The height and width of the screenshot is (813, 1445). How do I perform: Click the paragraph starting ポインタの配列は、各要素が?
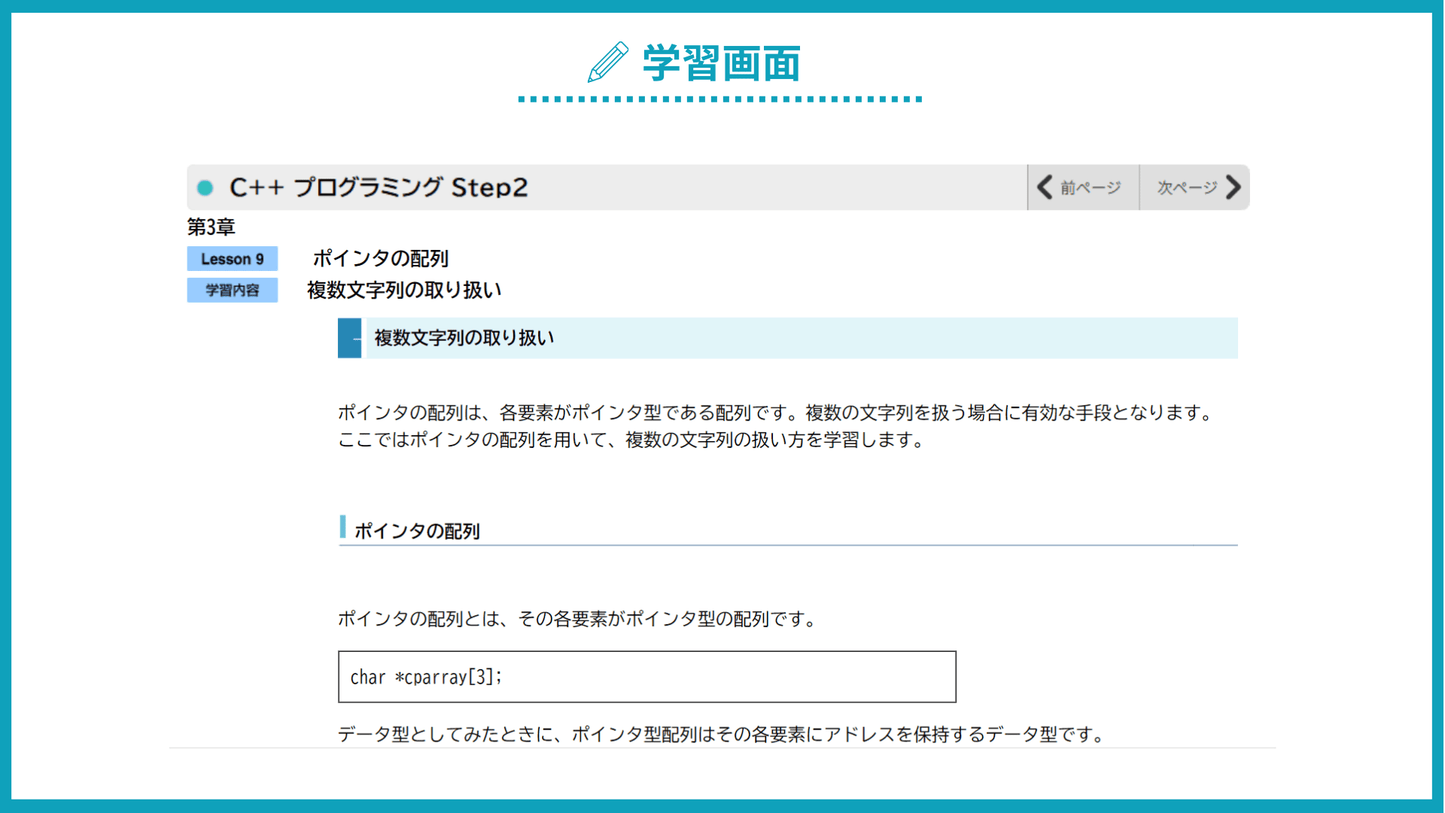tap(775, 426)
